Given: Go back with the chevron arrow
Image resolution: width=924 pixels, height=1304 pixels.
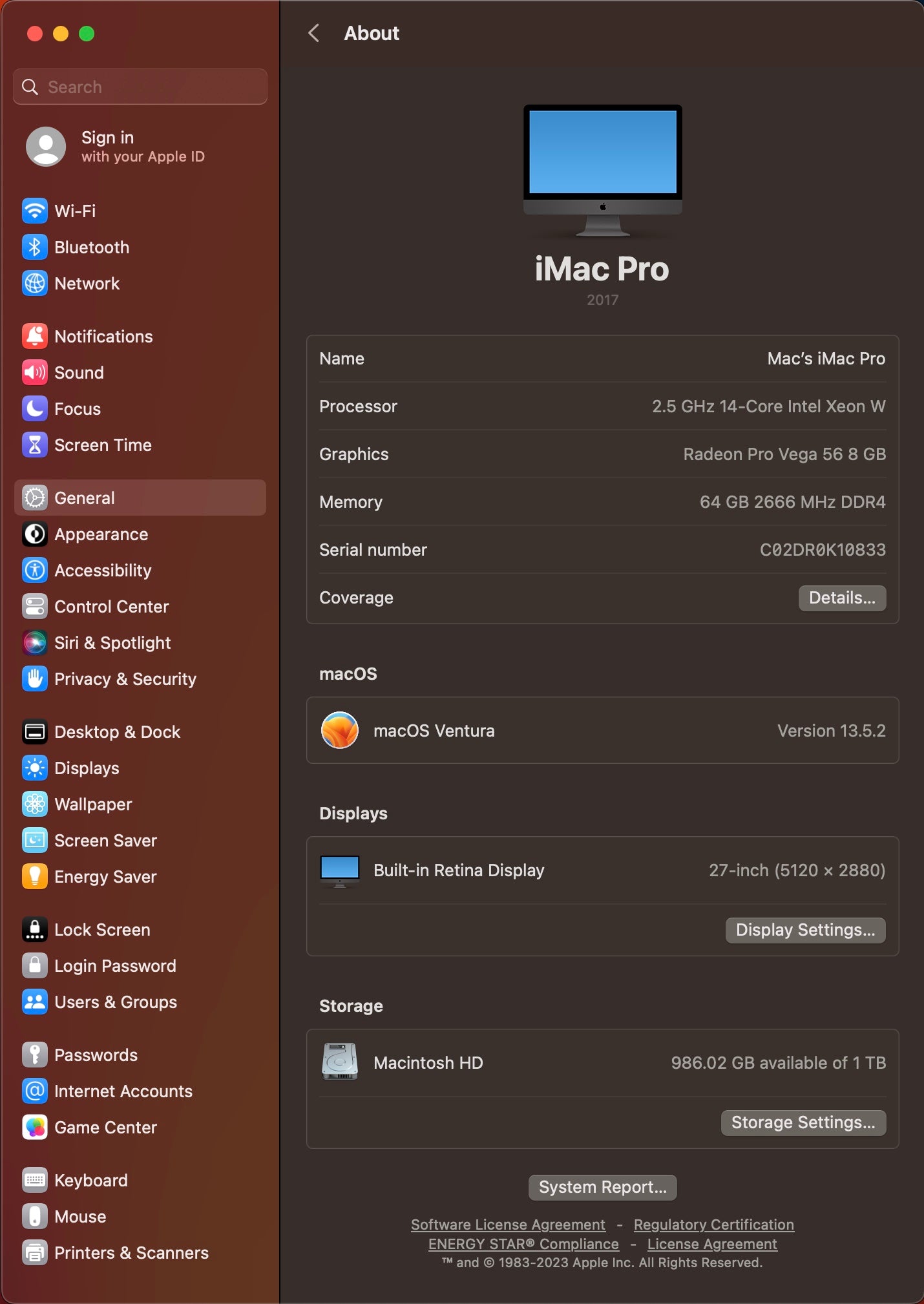Looking at the screenshot, I should tap(314, 33).
